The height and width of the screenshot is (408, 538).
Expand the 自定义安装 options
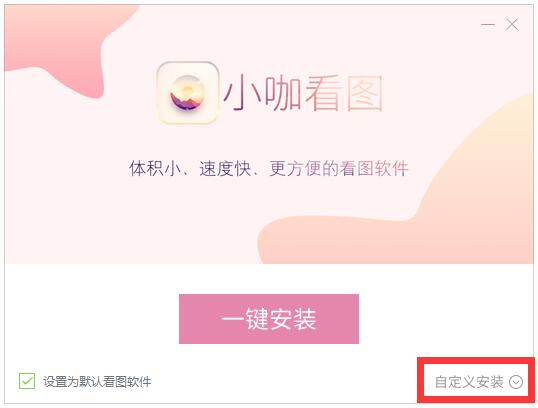tap(479, 382)
